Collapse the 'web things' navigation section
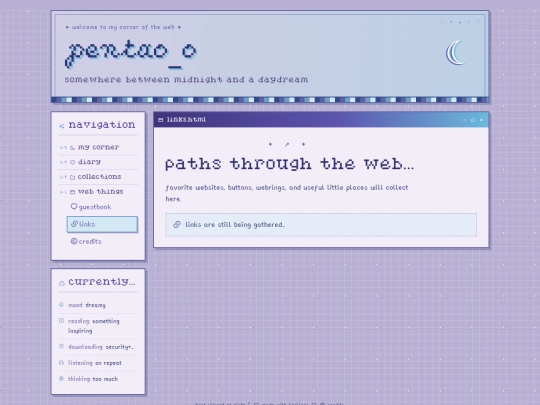 [98, 191]
